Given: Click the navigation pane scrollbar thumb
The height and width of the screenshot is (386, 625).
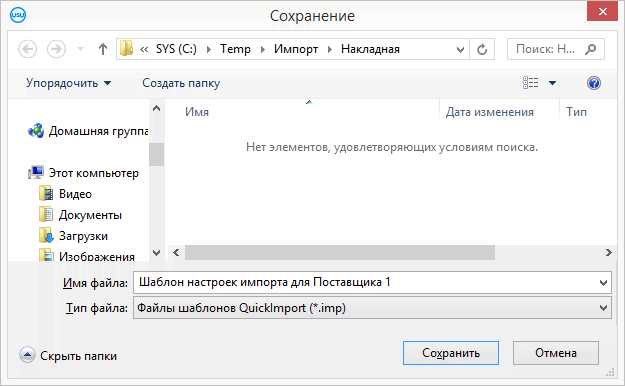Looking at the screenshot, I should (x=157, y=154).
